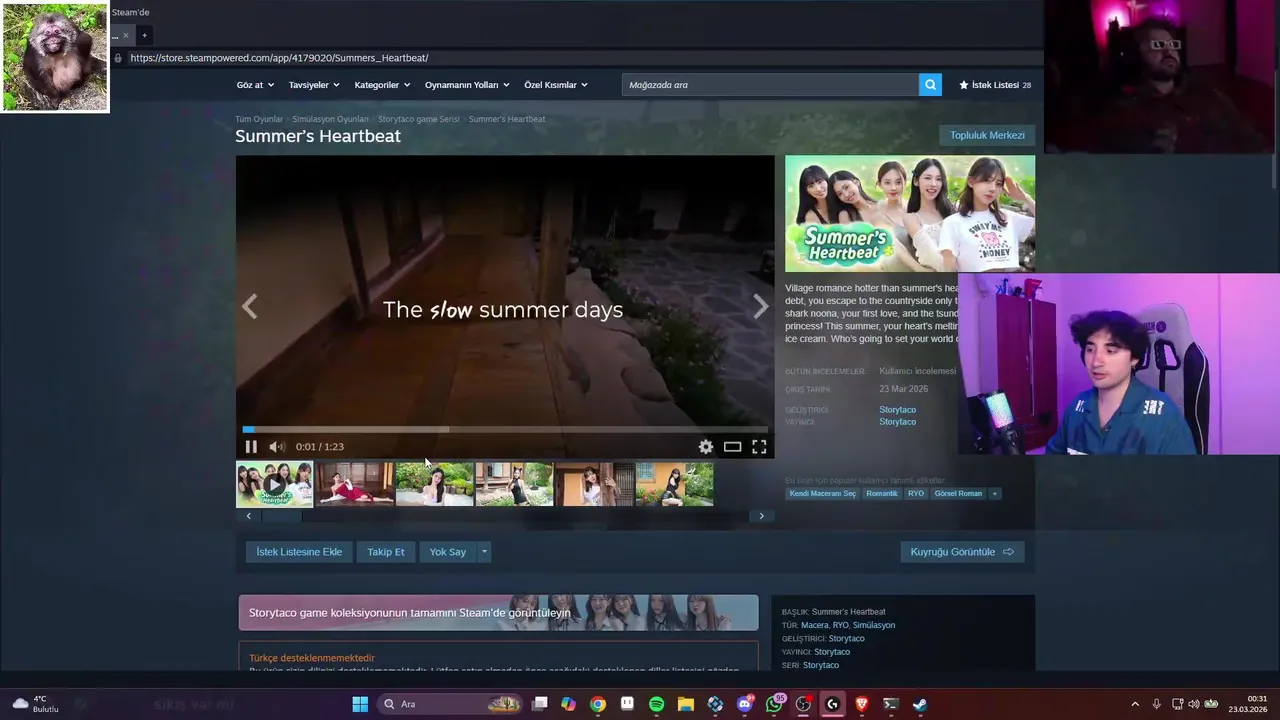Click Storytaco game Serisi breadcrumb
Screen dimensions: 1280x720
[x=419, y=119]
